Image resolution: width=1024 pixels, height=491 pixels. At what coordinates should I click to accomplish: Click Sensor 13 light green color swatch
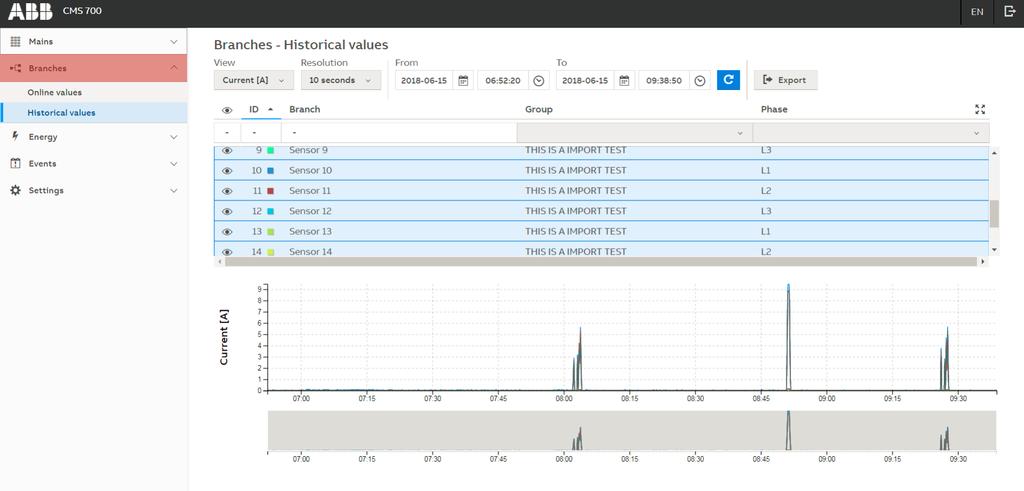pyautogui.click(x=270, y=231)
